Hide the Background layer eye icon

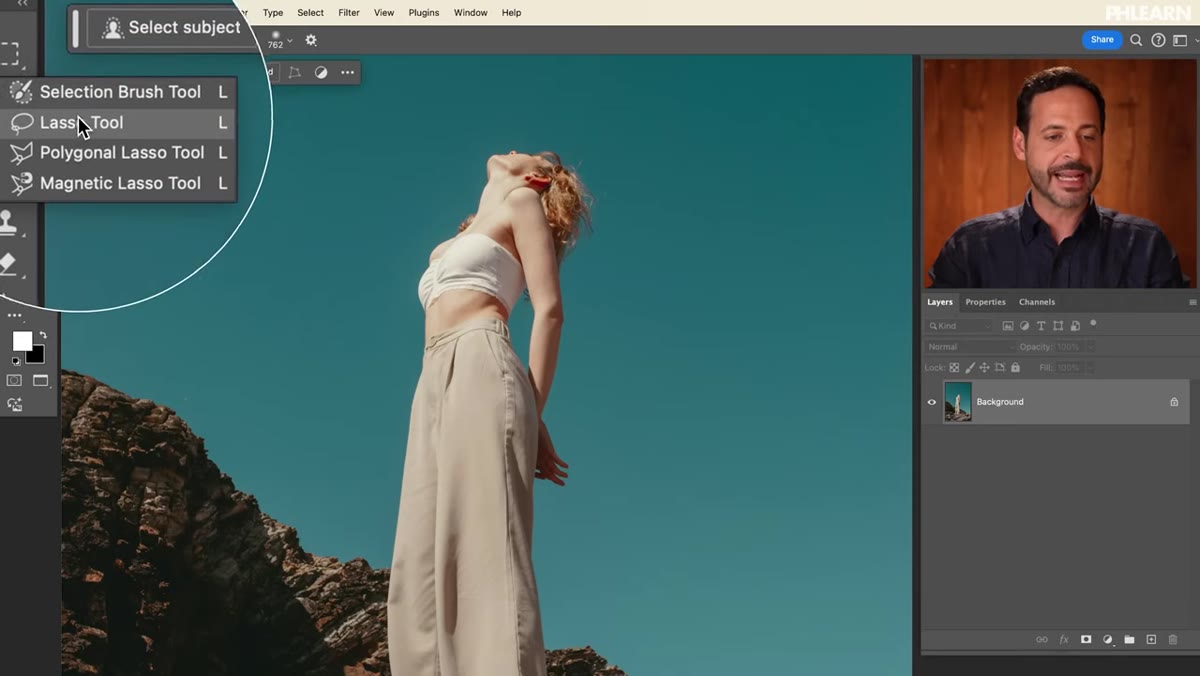(x=932, y=402)
